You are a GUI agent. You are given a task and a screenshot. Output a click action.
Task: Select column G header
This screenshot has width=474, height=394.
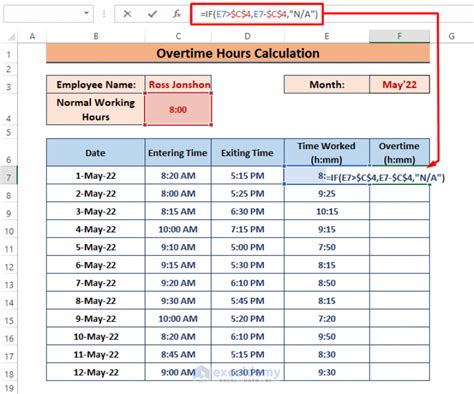pyautogui.click(x=452, y=36)
